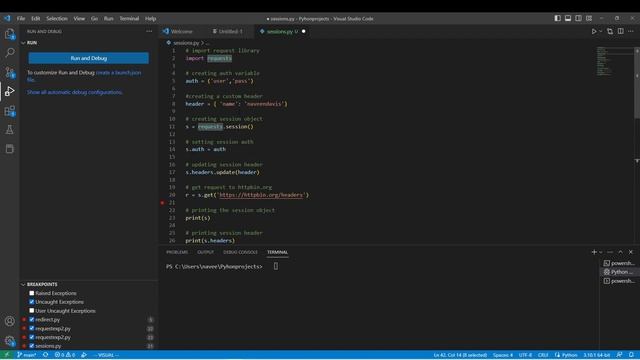Toggle primary side bar layout icon
Screen dimensions: 640x360
click(558, 18)
